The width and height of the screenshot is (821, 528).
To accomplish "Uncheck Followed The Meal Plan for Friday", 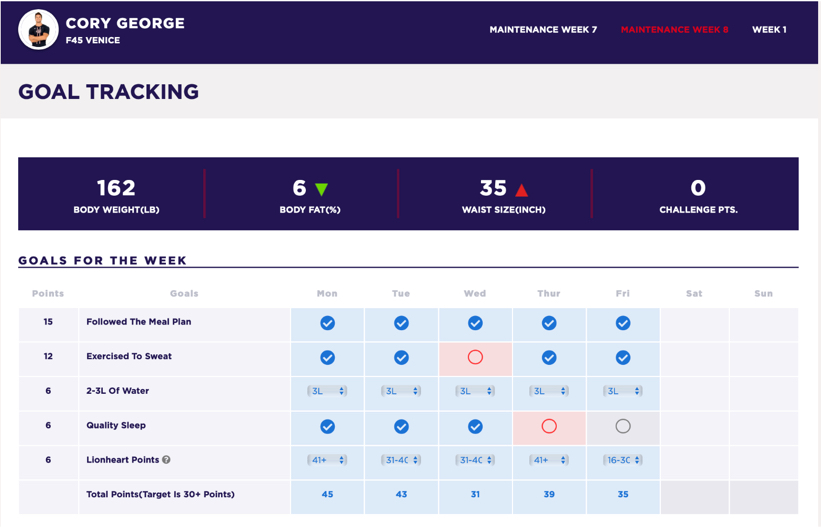I will tap(623, 323).
